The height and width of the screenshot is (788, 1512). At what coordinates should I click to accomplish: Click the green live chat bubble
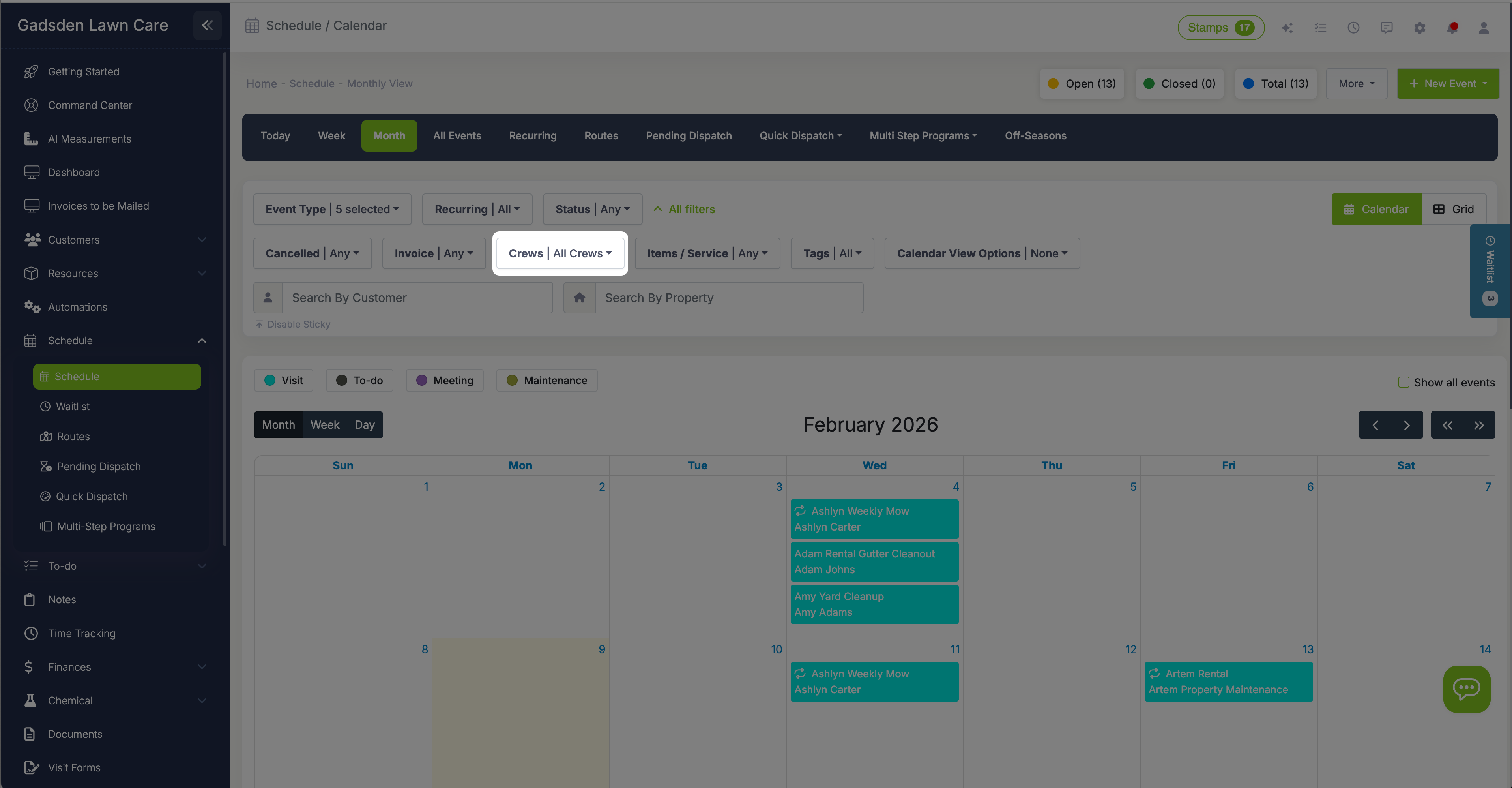[1466, 689]
